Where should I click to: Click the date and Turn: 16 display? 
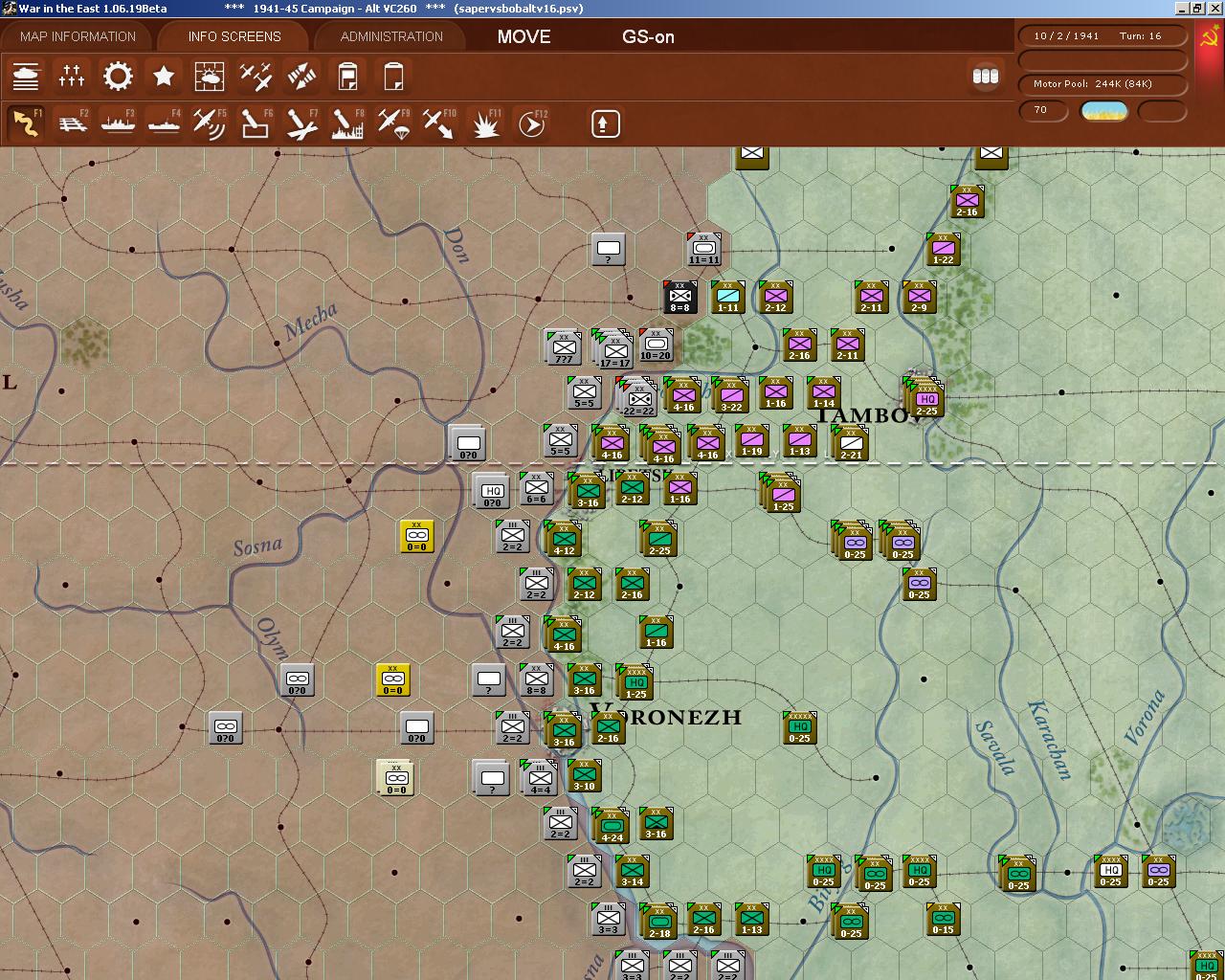pyautogui.click(x=1102, y=35)
